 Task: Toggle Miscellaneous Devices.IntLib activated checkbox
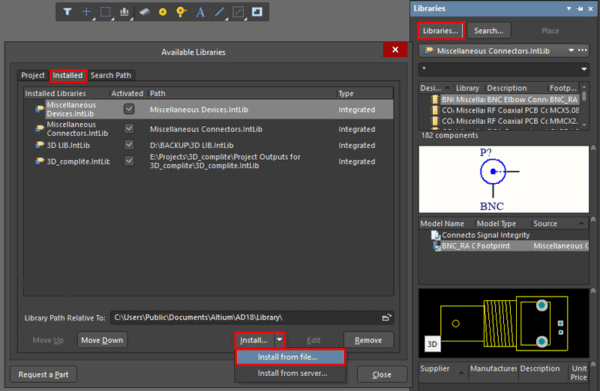coord(129,109)
